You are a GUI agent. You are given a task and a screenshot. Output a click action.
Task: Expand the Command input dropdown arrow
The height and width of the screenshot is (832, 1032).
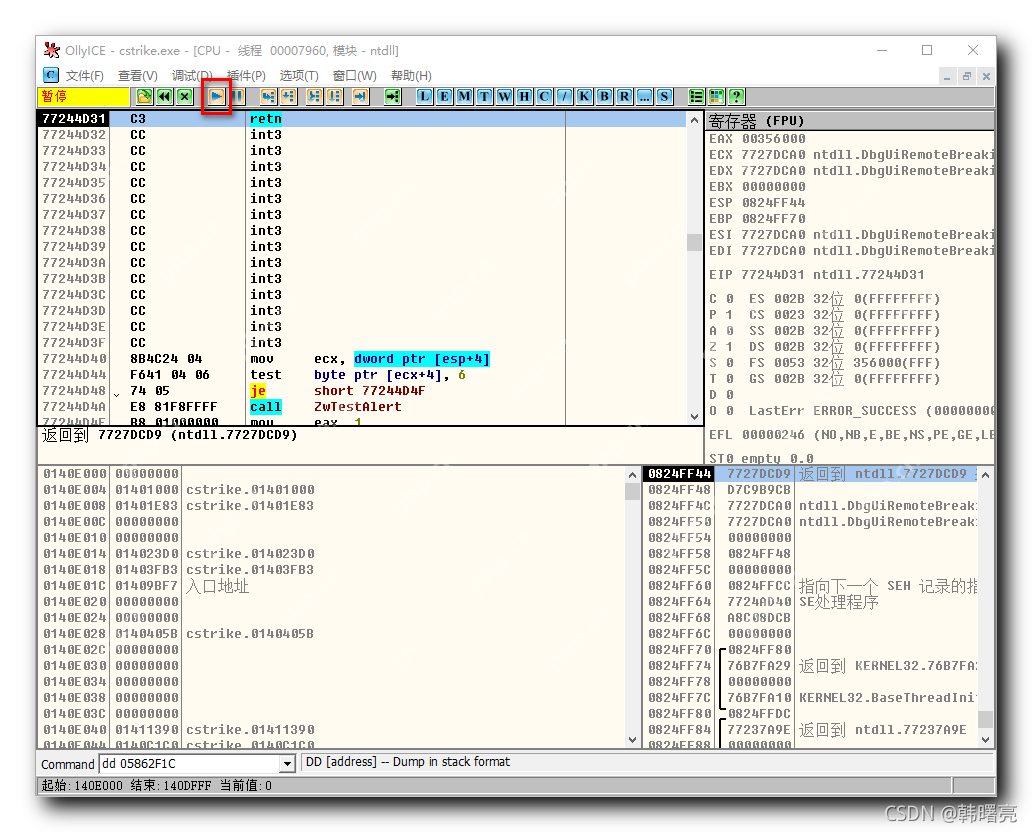click(x=288, y=764)
